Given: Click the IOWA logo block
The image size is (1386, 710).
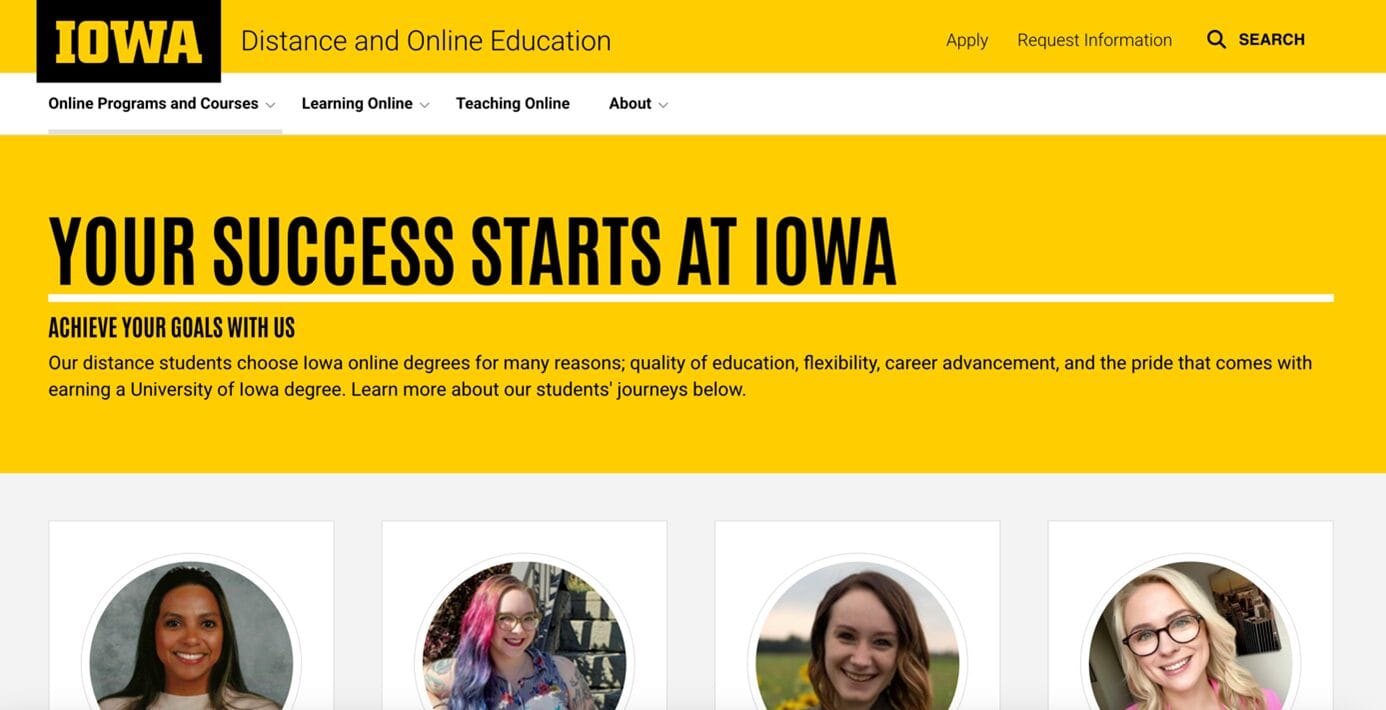Looking at the screenshot, I should point(128,41).
